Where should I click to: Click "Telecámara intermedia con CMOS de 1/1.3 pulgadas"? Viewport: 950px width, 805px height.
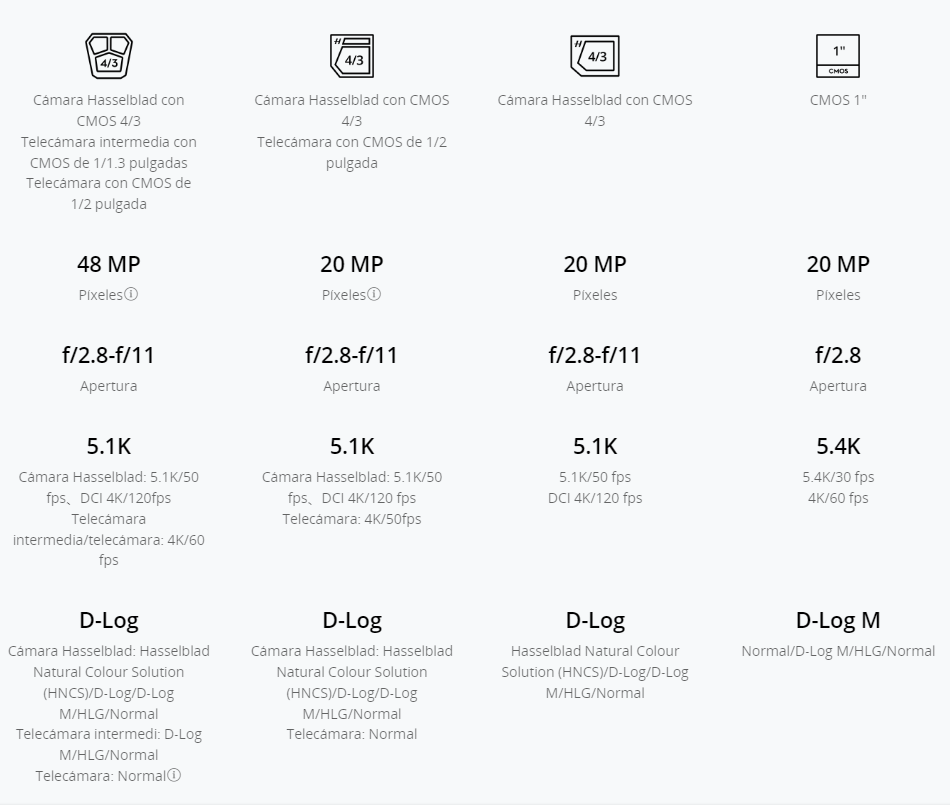coord(108,152)
